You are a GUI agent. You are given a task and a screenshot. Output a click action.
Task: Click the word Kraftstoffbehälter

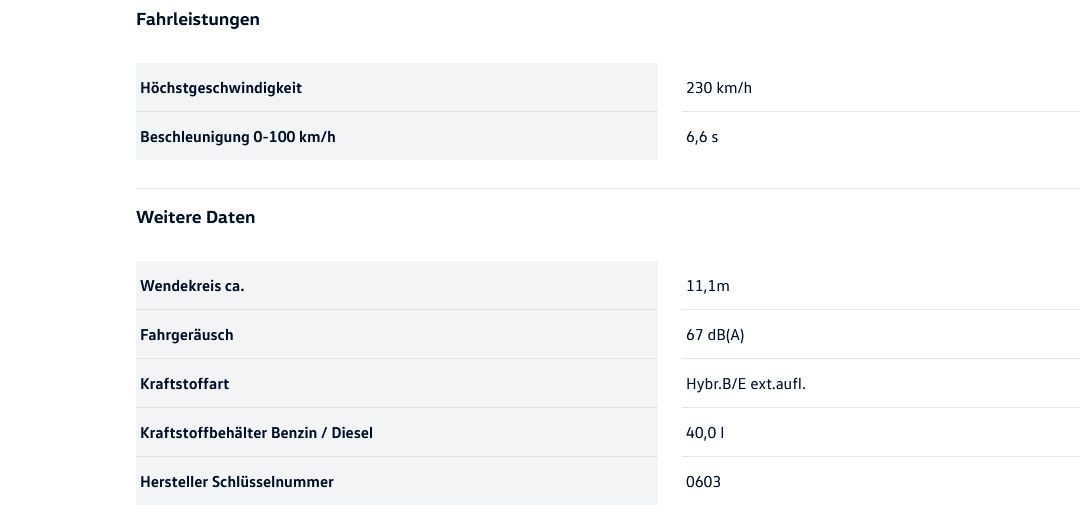click(x=203, y=433)
